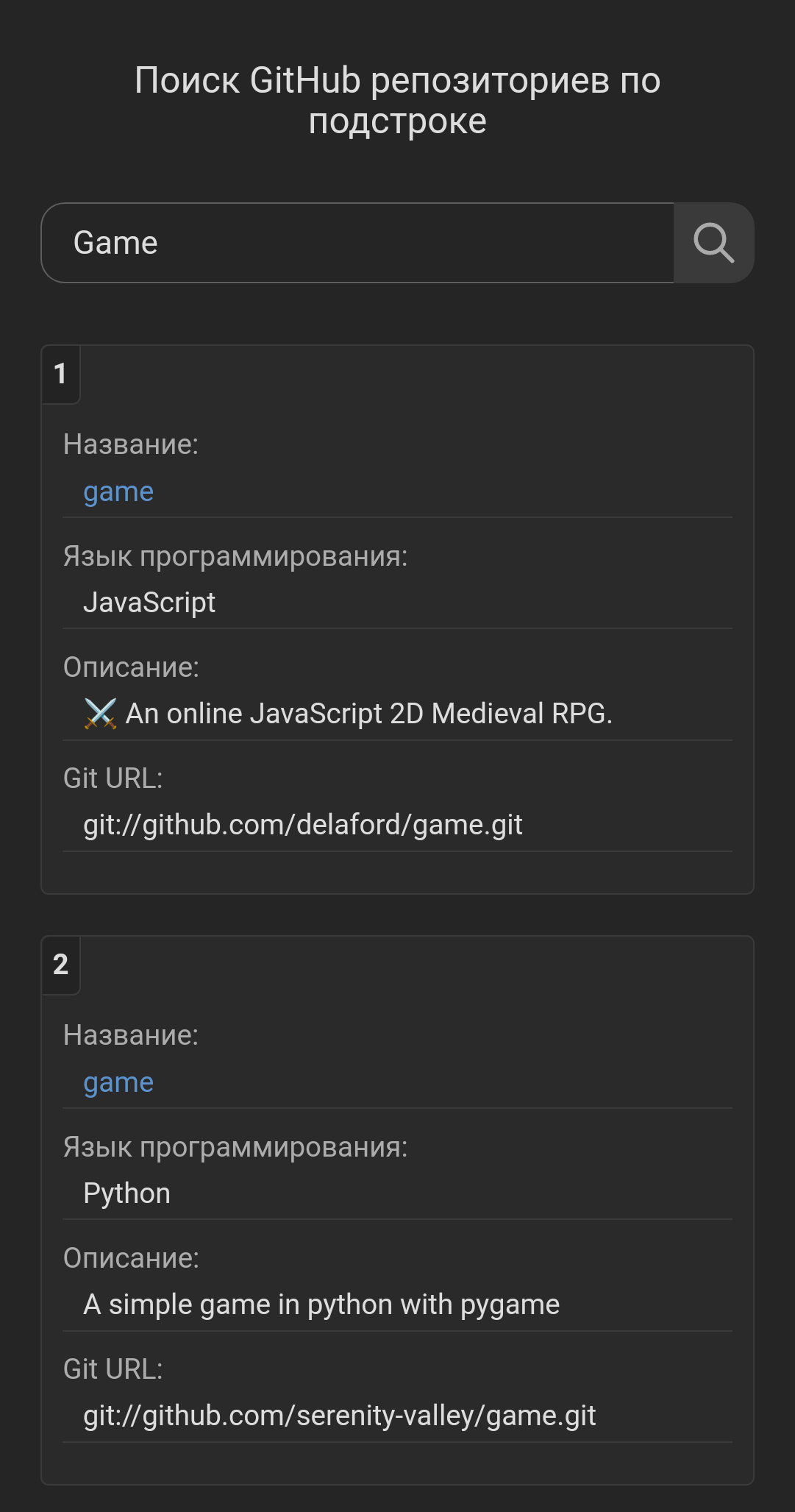Click the Описание label in the first card

pyautogui.click(x=131, y=667)
